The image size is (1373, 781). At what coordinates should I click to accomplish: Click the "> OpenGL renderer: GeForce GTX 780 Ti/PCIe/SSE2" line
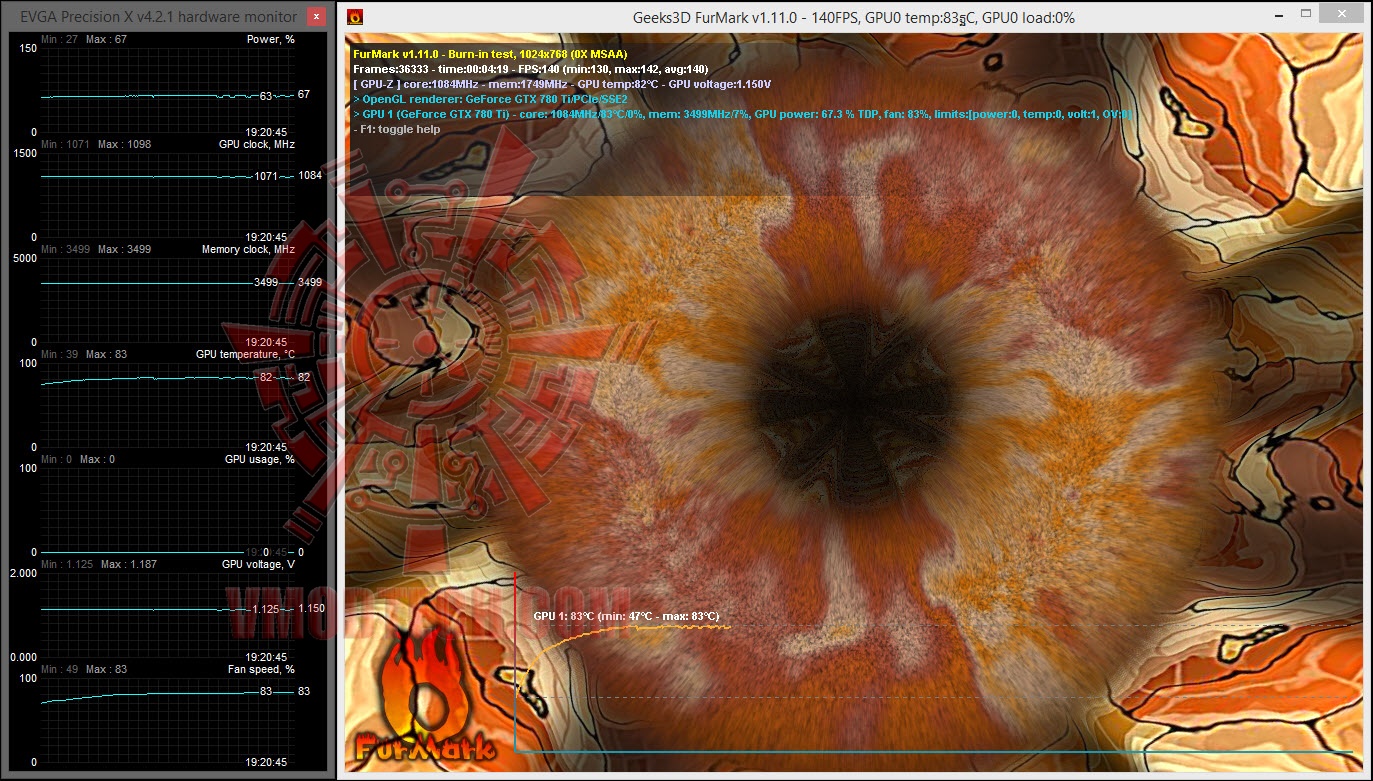(490, 99)
